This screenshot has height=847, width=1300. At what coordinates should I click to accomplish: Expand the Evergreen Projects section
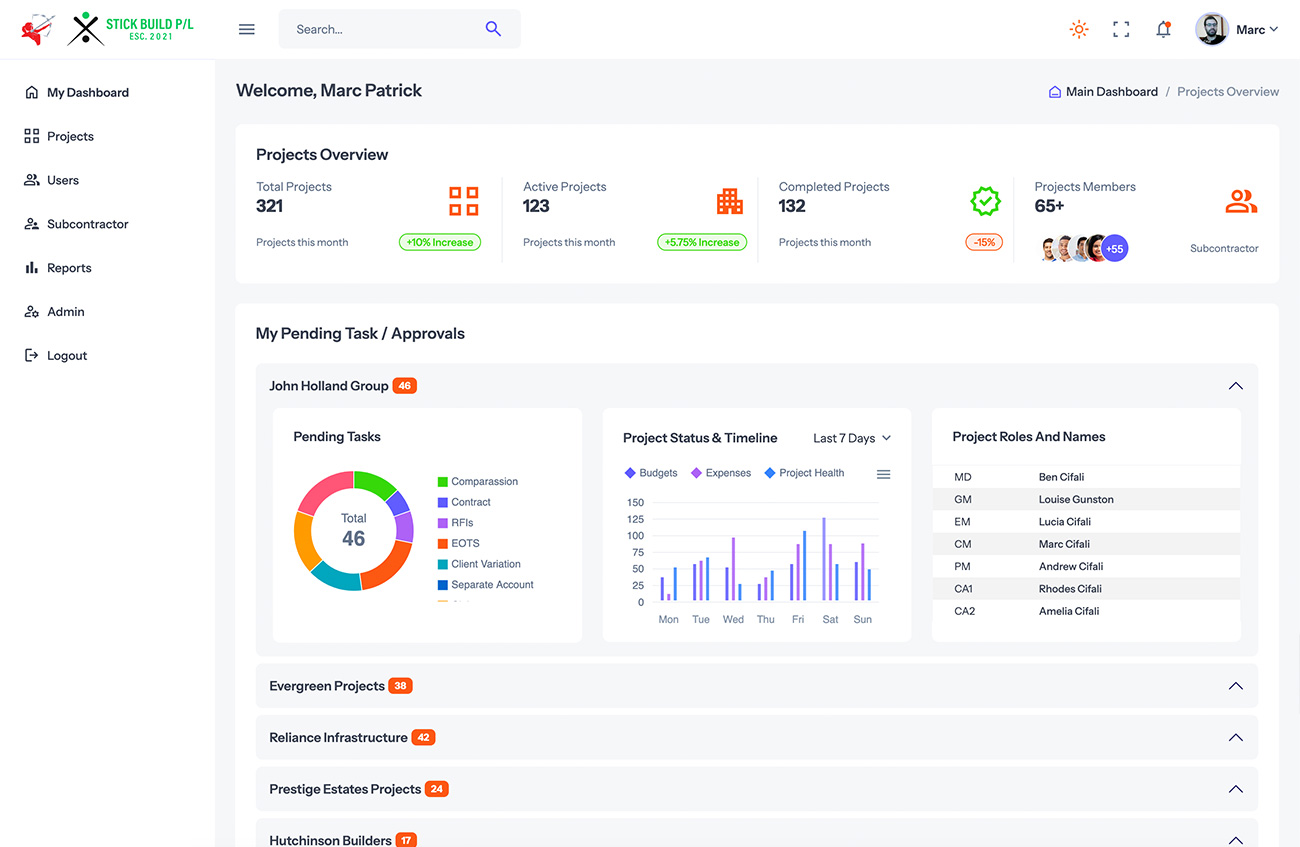pos(1235,686)
